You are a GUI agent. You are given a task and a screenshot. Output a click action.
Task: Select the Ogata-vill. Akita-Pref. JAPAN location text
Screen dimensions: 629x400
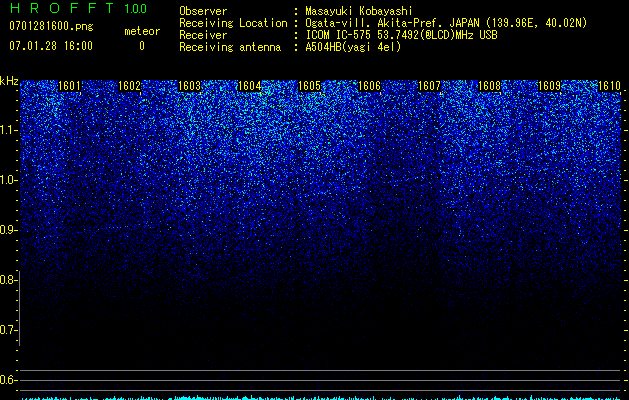446,23
